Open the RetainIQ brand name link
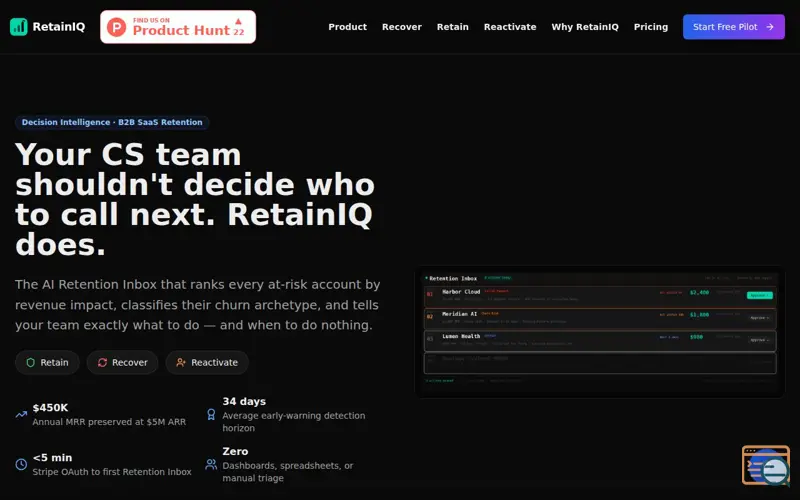This screenshot has width=800, height=500. [x=59, y=27]
